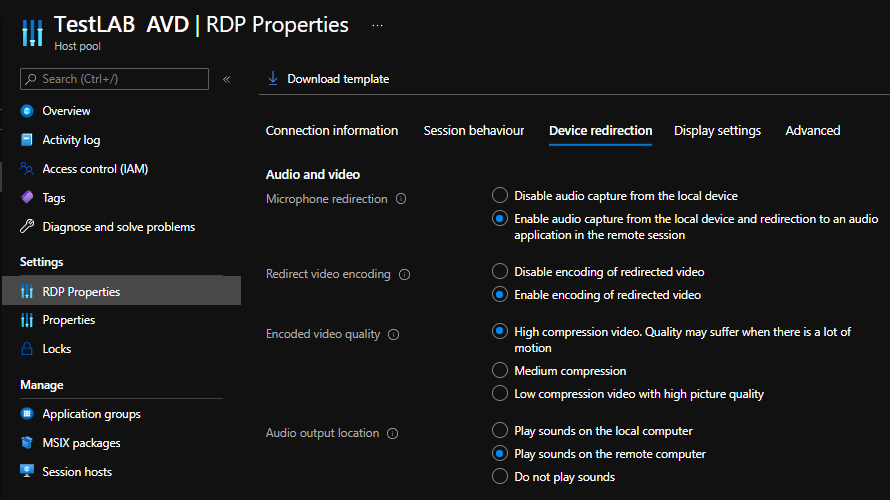The height and width of the screenshot is (500, 890).
Task: Select Disable audio capture from local device
Action: click(x=500, y=195)
